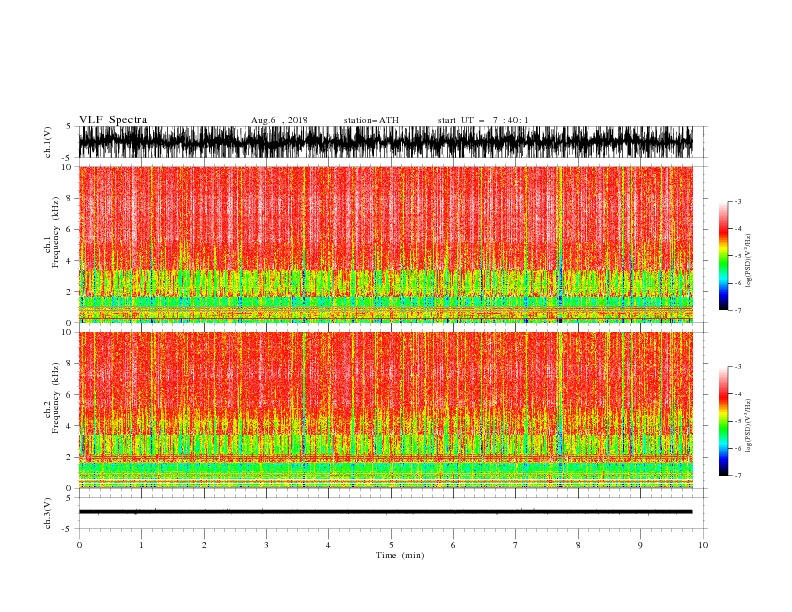792x612 pixels.
Task: Click the "2" kHz tick on ch.2 frequency axis
Action: [x=69, y=457]
